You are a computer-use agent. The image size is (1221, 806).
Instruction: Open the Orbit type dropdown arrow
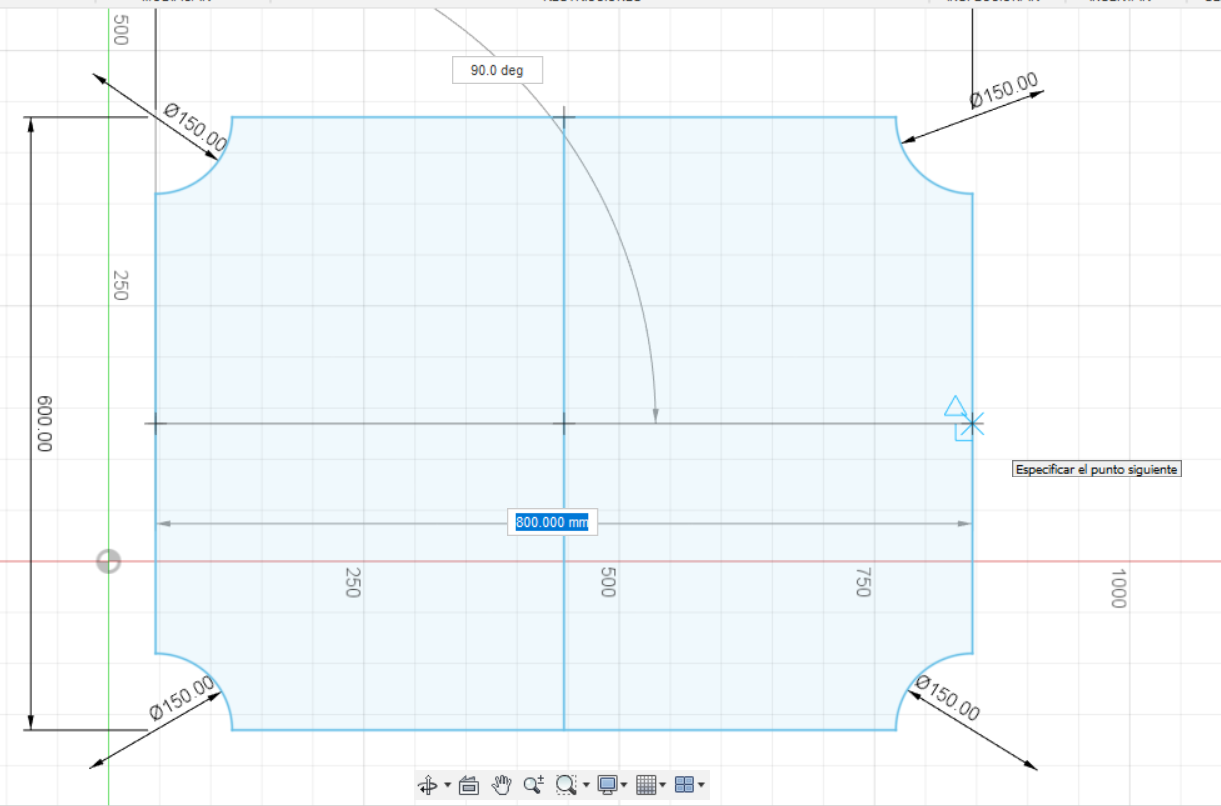tap(448, 785)
